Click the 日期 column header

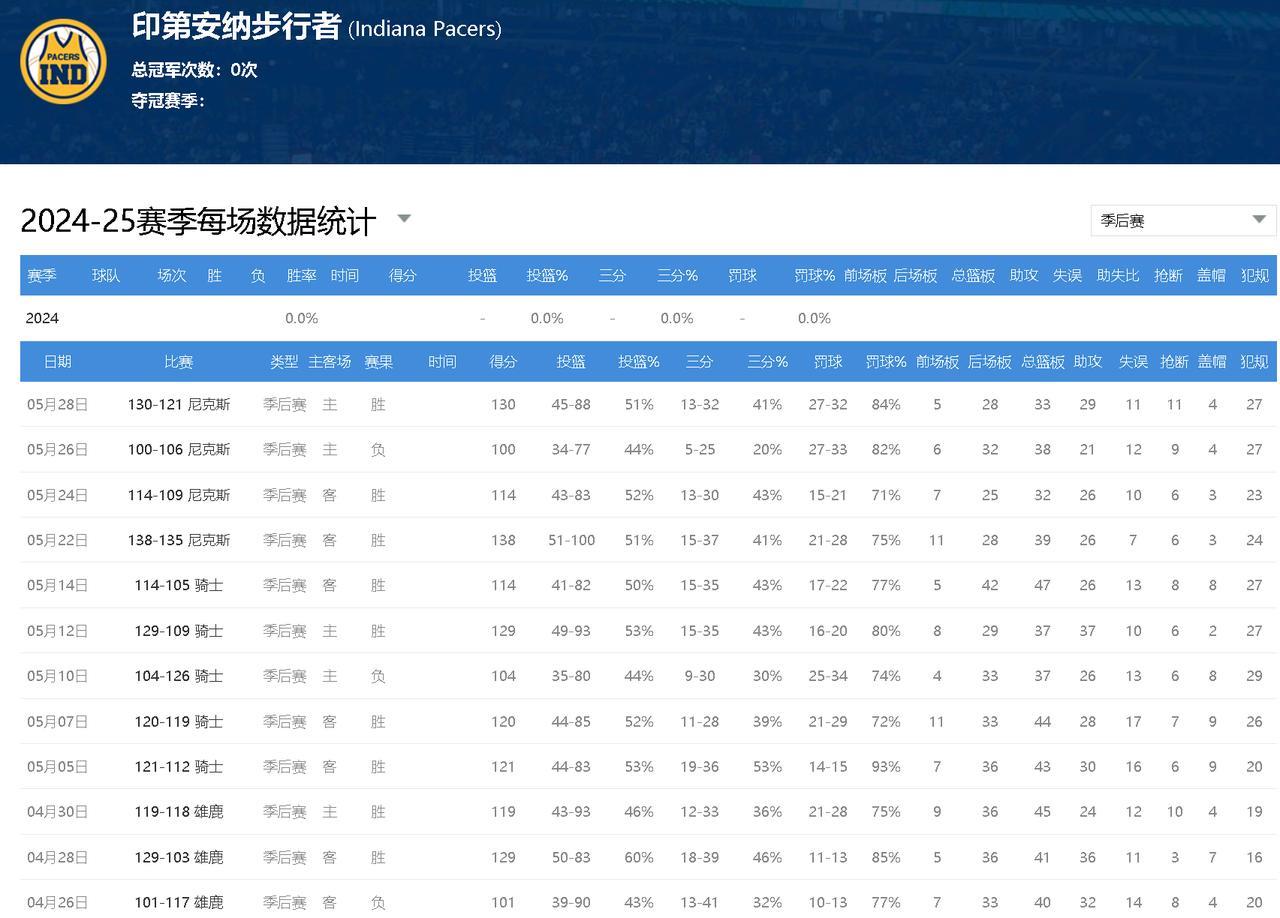point(58,361)
